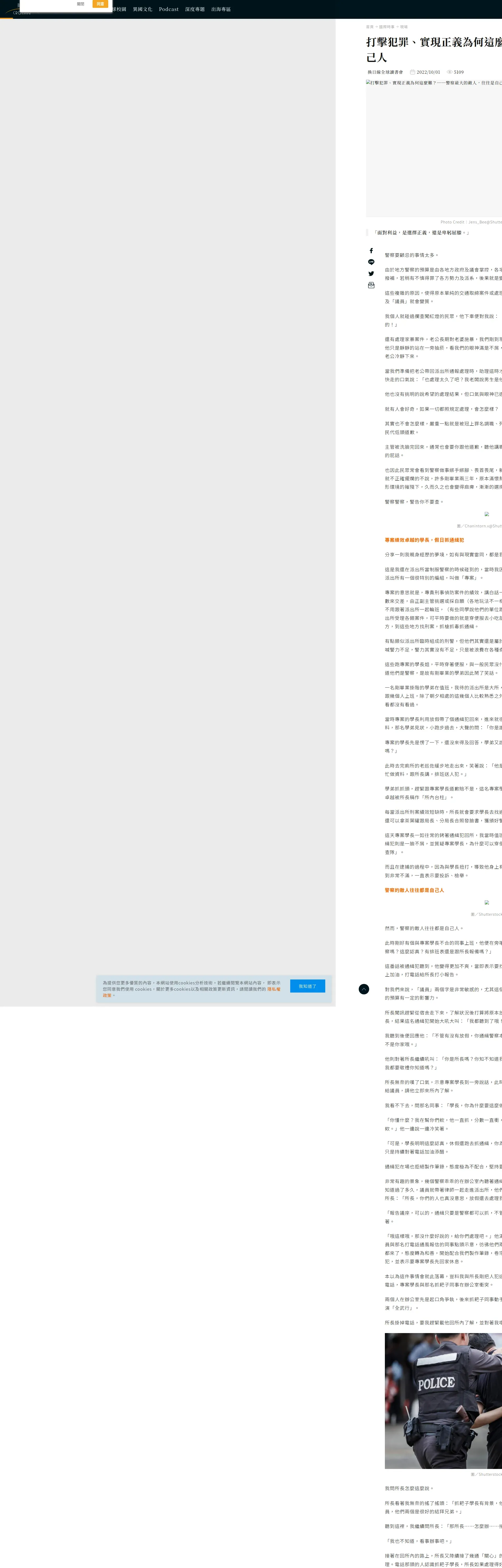Viewport: 502px width, 1568px height.
Task: Click the calendar icon beside 2022/10/01
Action: [412, 72]
